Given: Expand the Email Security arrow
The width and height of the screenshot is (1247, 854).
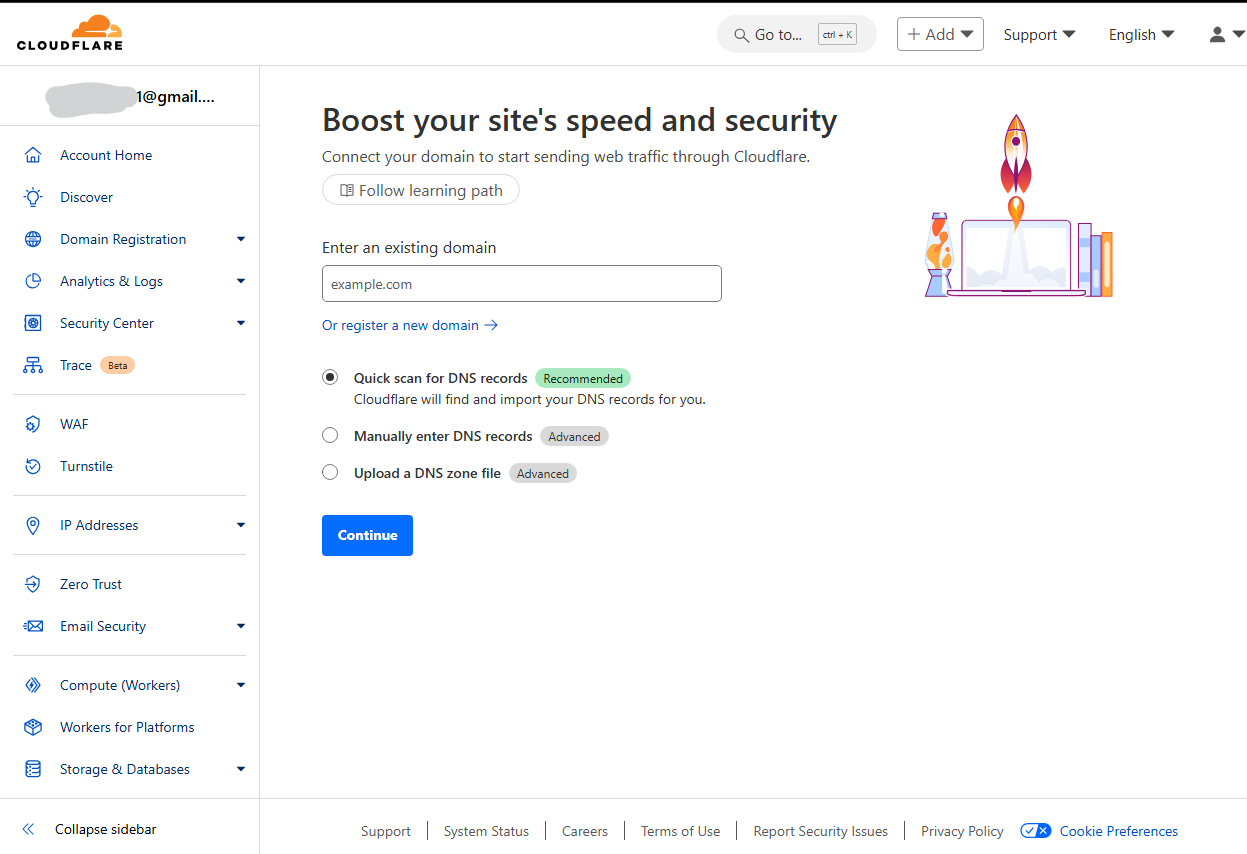Looking at the screenshot, I should click(x=241, y=626).
